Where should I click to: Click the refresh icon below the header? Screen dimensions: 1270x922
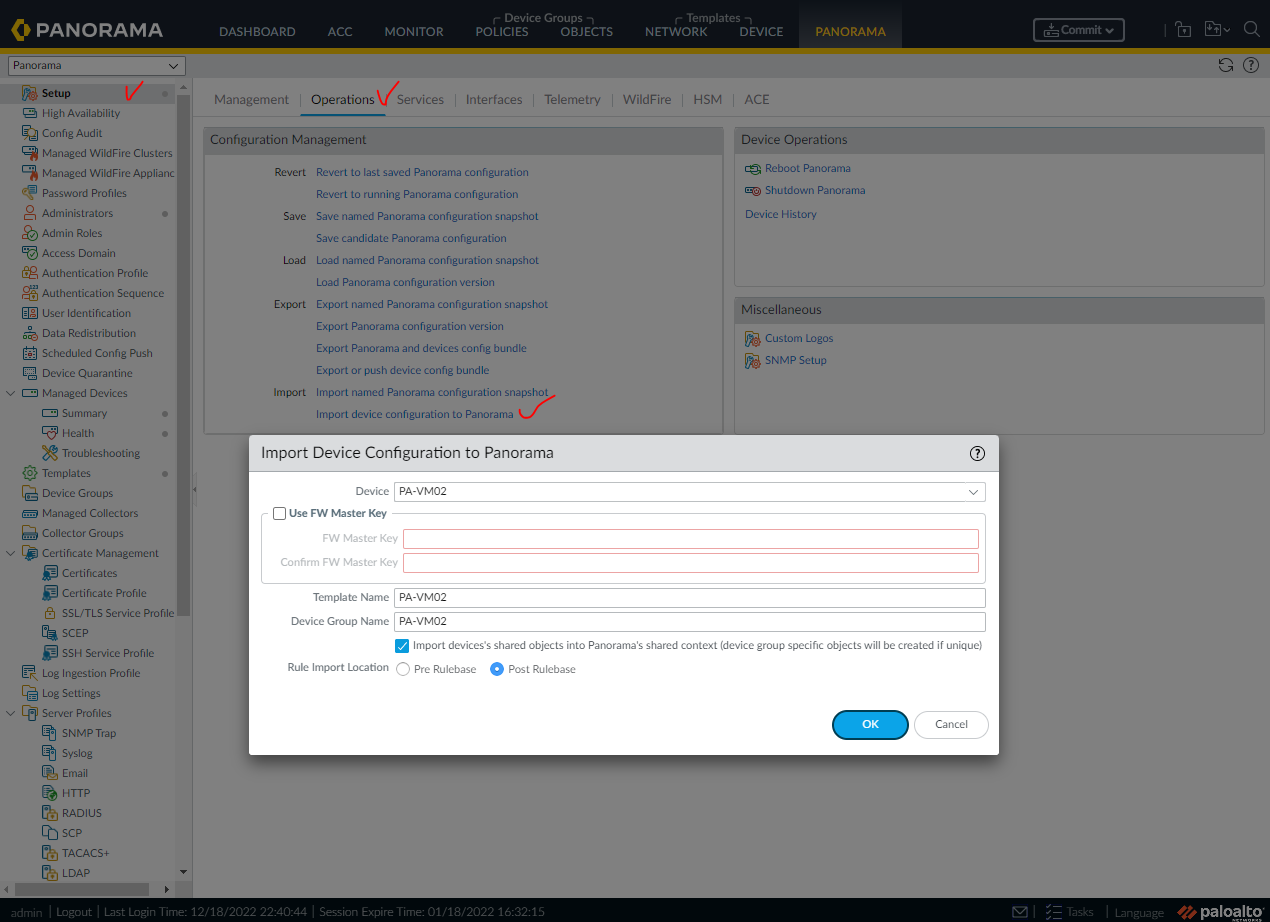click(x=1225, y=65)
